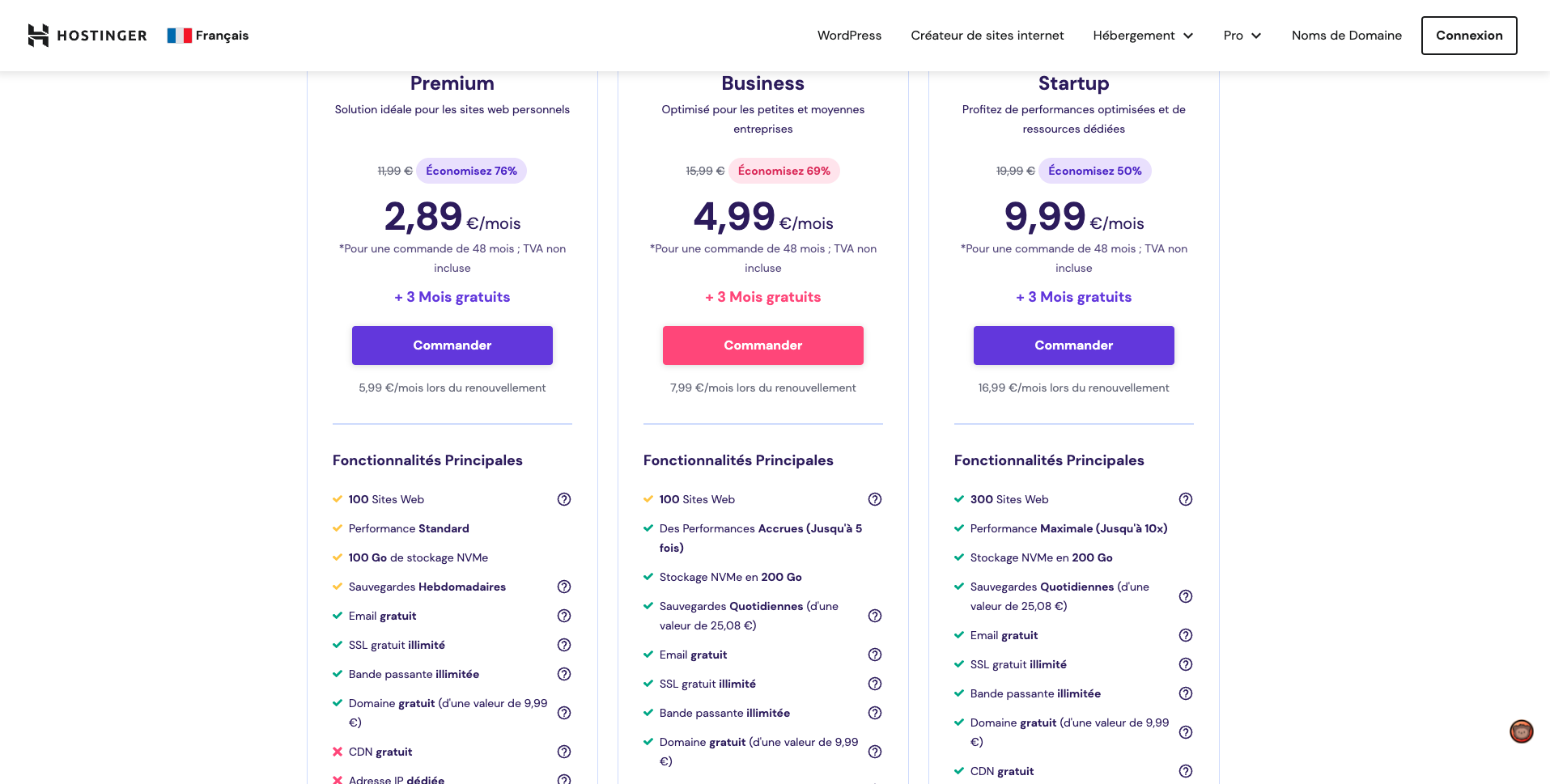Image resolution: width=1550 pixels, height=784 pixels.
Task: Click the Connexion button
Action: click(x=1469, y=36)
